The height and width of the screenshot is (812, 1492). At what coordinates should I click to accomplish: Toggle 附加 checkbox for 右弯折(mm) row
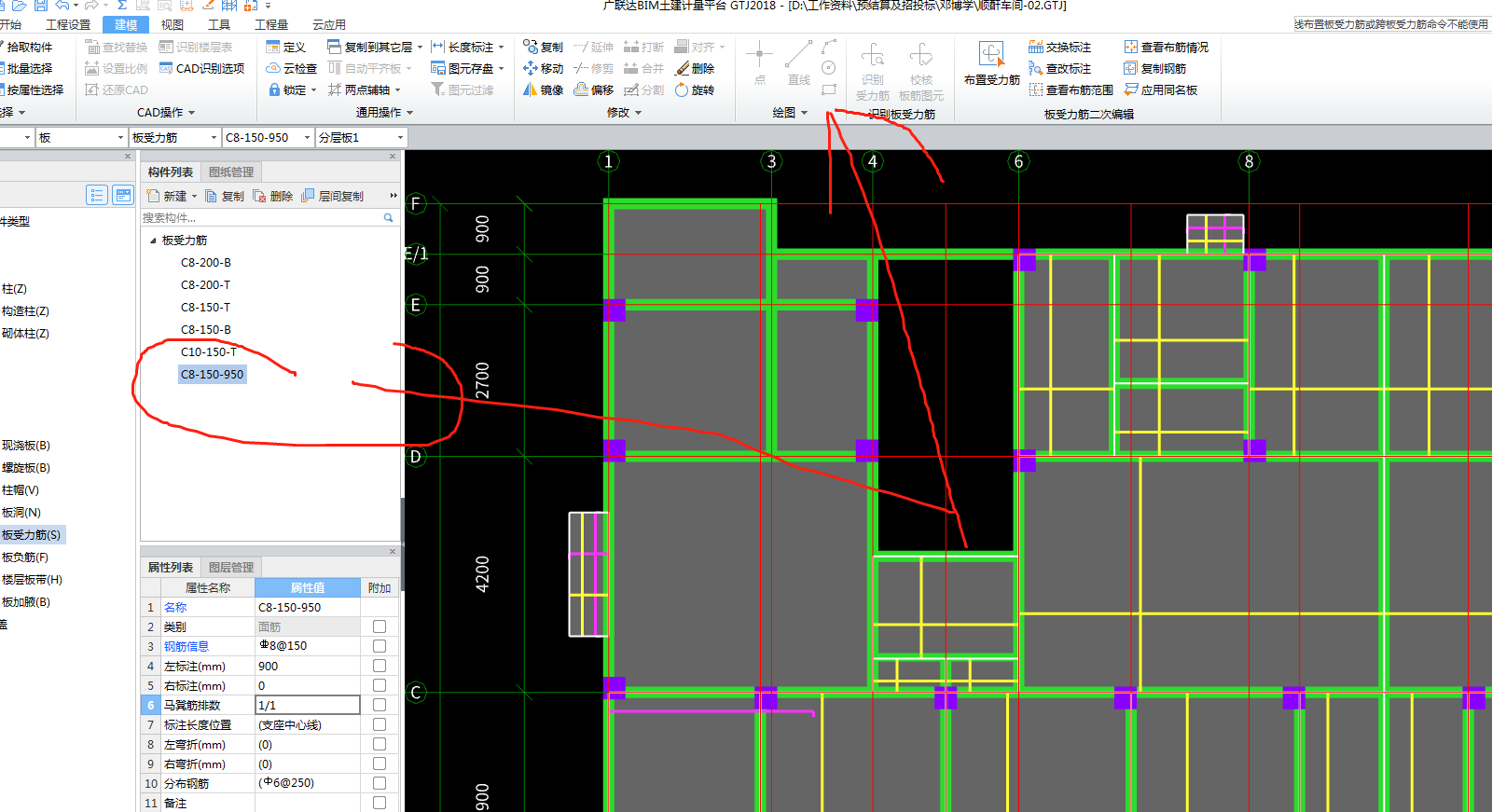pos(380,764)
